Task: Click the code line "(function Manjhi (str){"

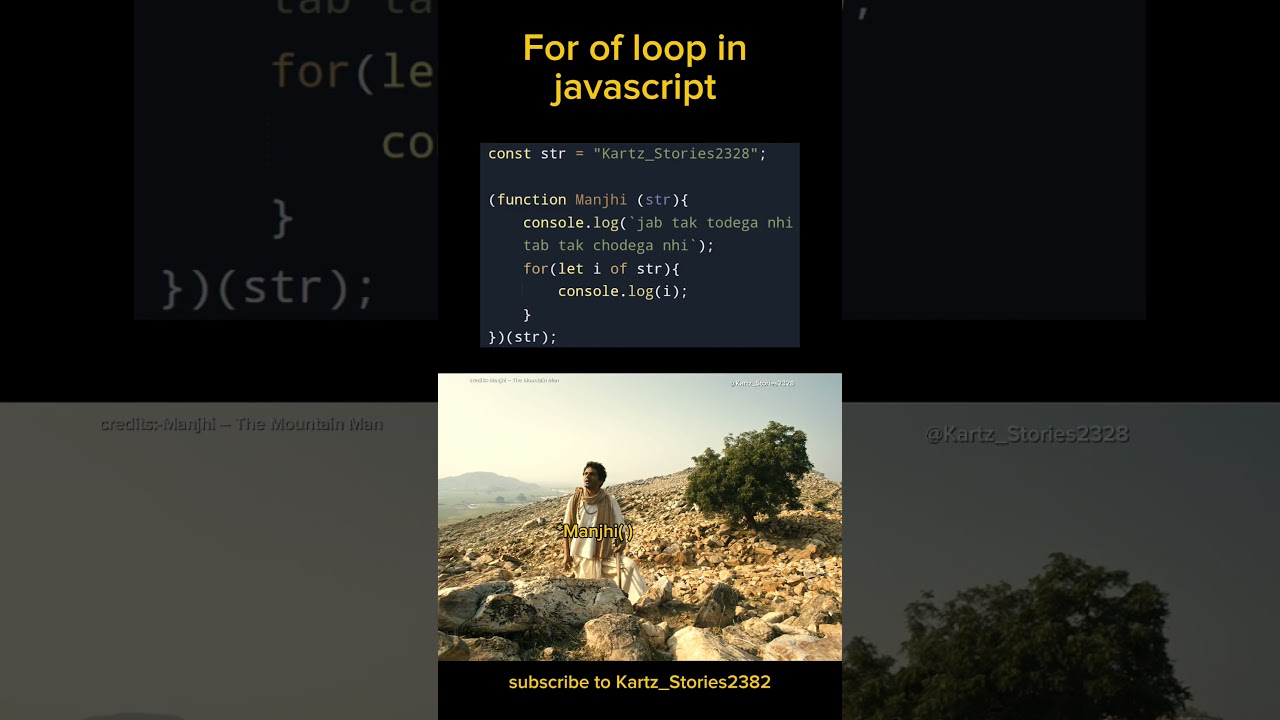Action: 588,200
